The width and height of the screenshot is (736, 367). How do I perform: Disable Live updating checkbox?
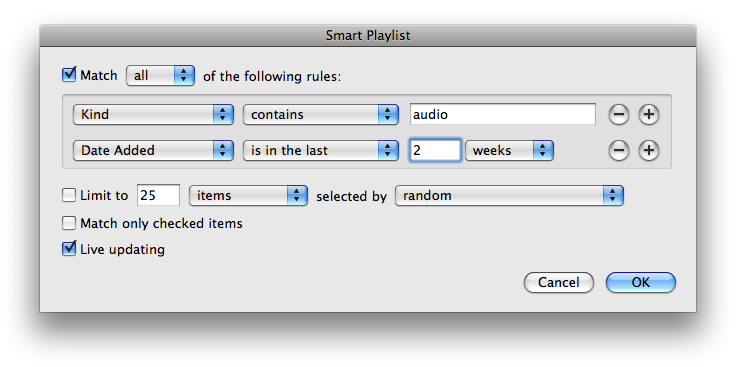point(69,249)
